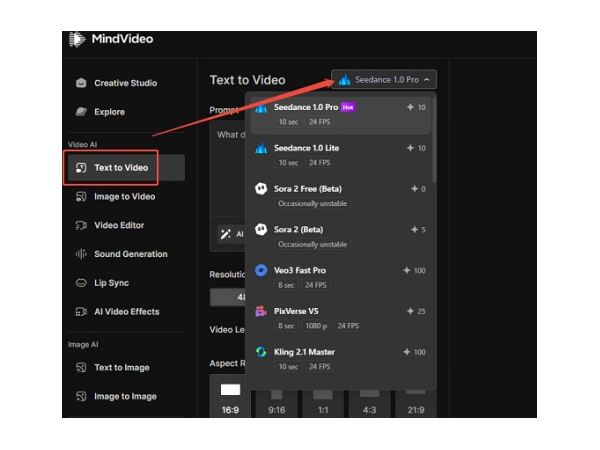Choose Veo3 Fast Pro model option
600x450 pixels.
pyautogui.click(x=341, y=278)
